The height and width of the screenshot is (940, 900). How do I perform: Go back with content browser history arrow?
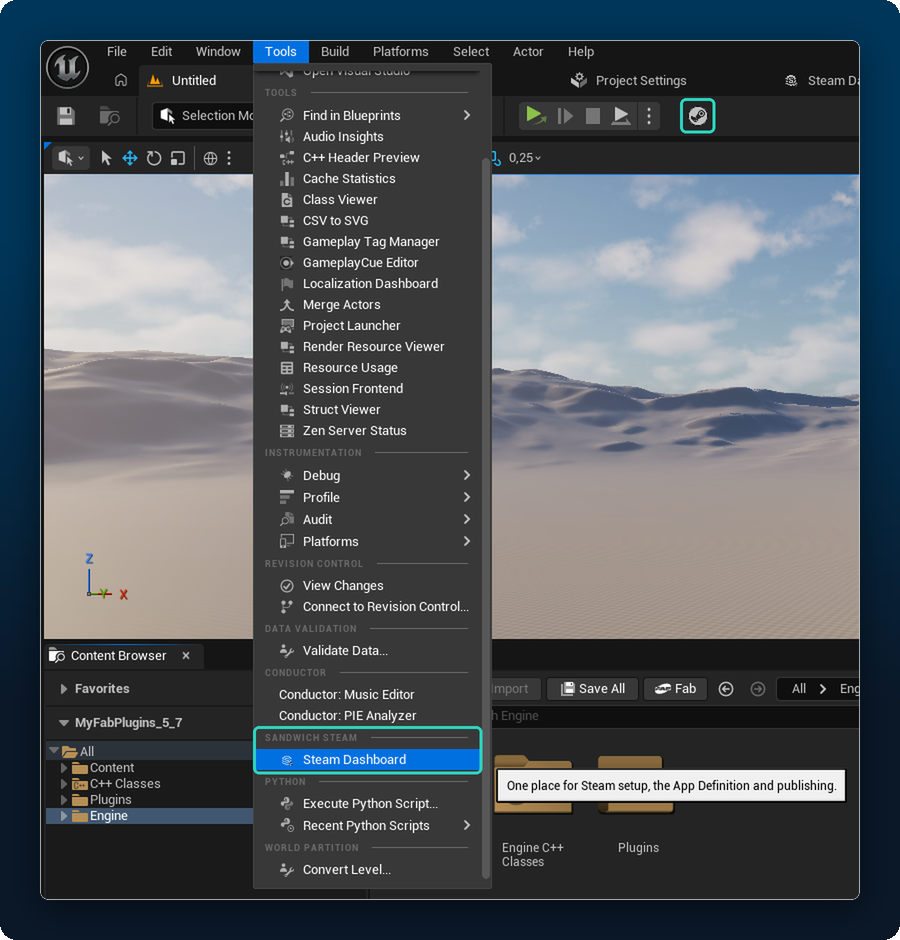[726, 689]
